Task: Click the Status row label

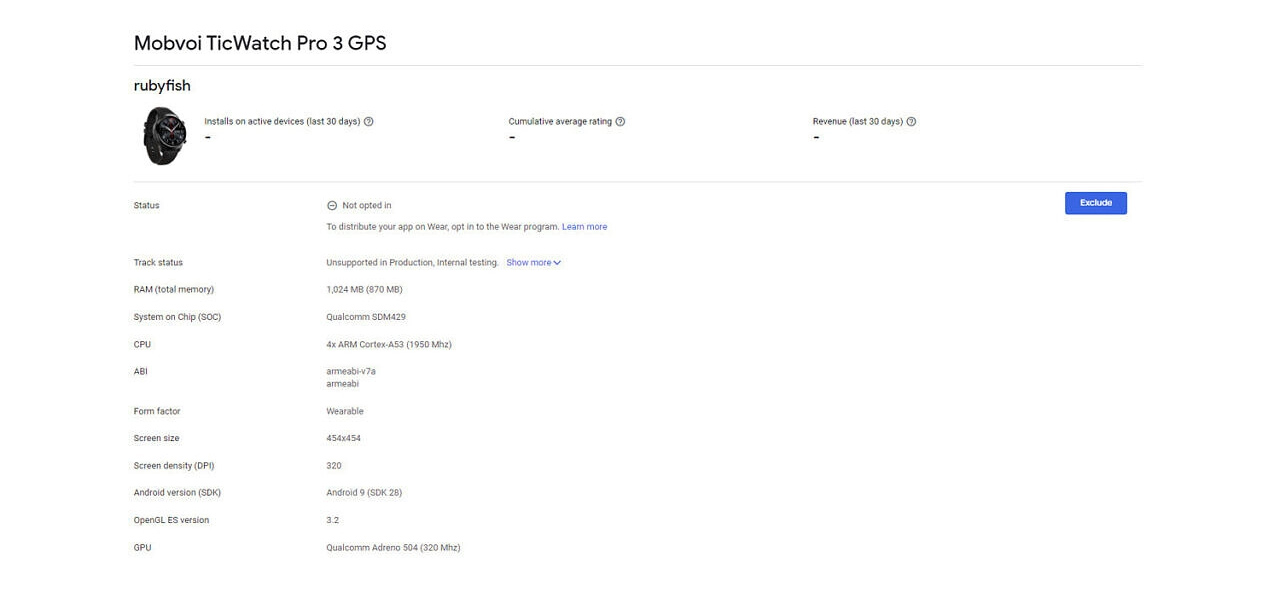Action: tap(146, 206)
